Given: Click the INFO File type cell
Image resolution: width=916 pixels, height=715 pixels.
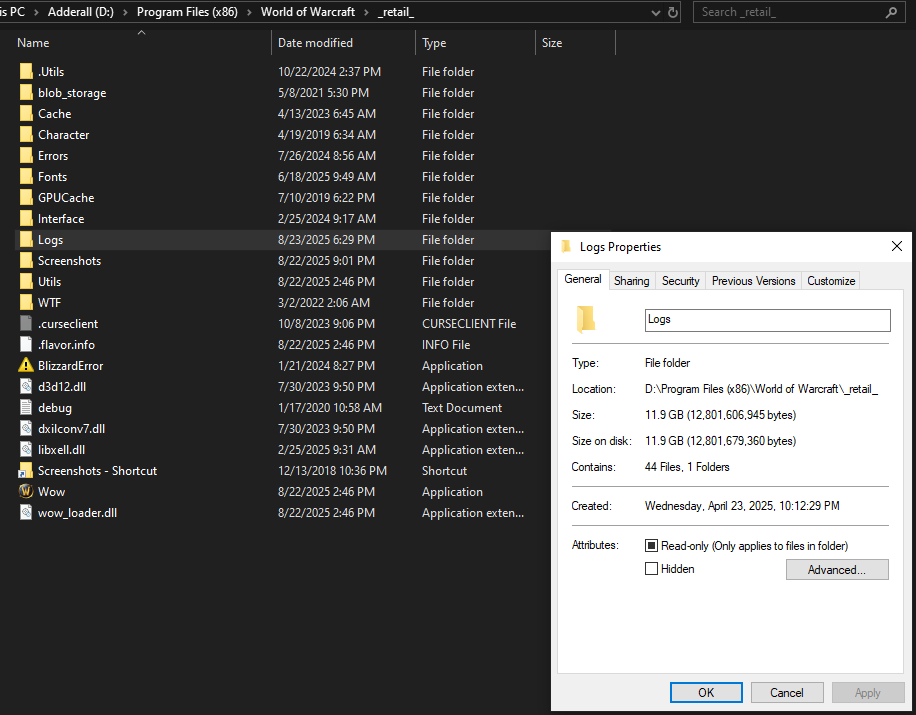Looking at the screenshot, I should coord(446,345).
